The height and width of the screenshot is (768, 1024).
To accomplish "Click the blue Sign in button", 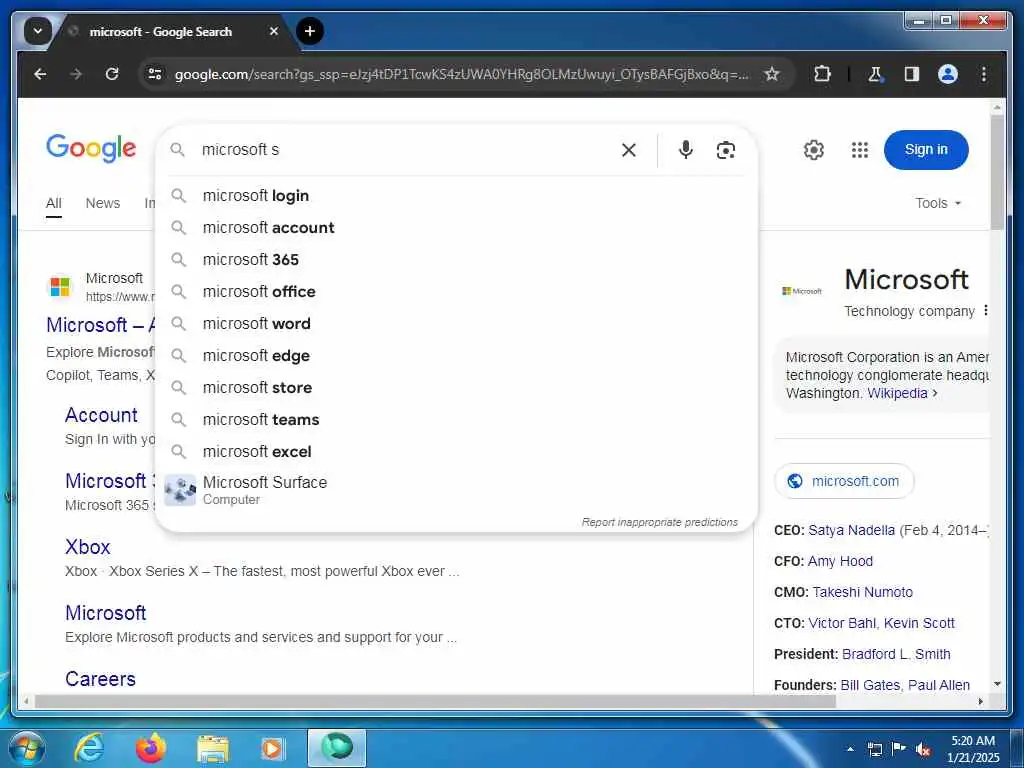I will pos(926,150).
